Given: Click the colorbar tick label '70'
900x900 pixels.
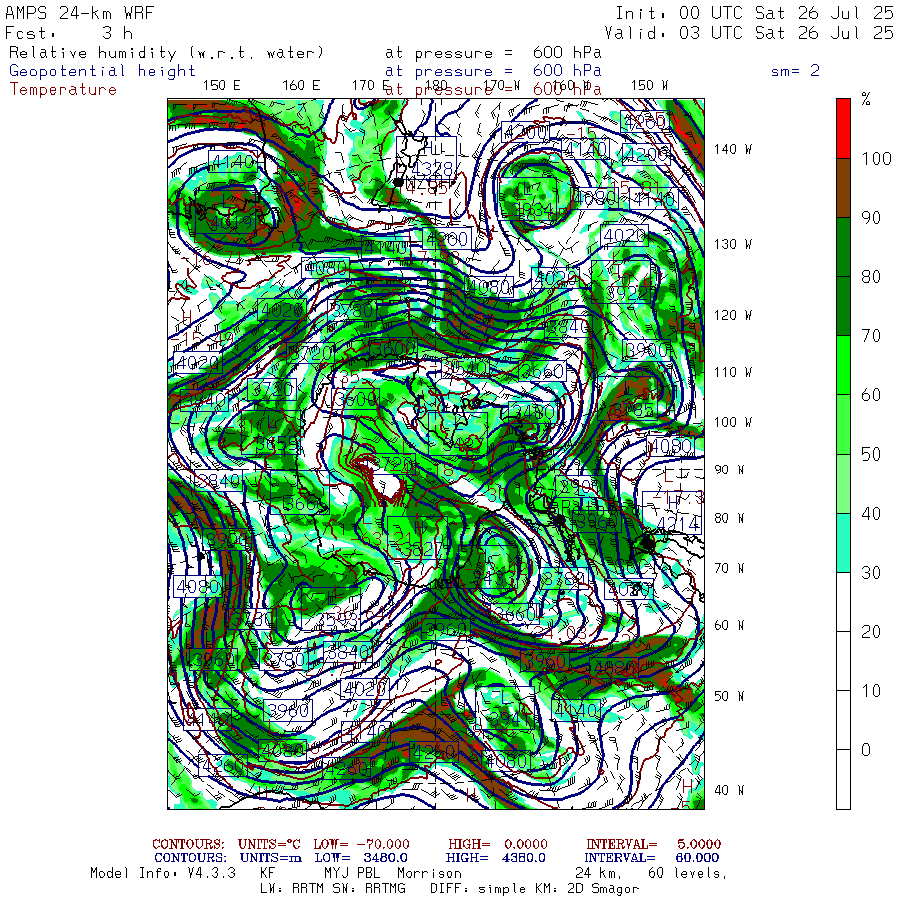Looking at the screenshot, I should pyautogui.click(x=871, y=336).
